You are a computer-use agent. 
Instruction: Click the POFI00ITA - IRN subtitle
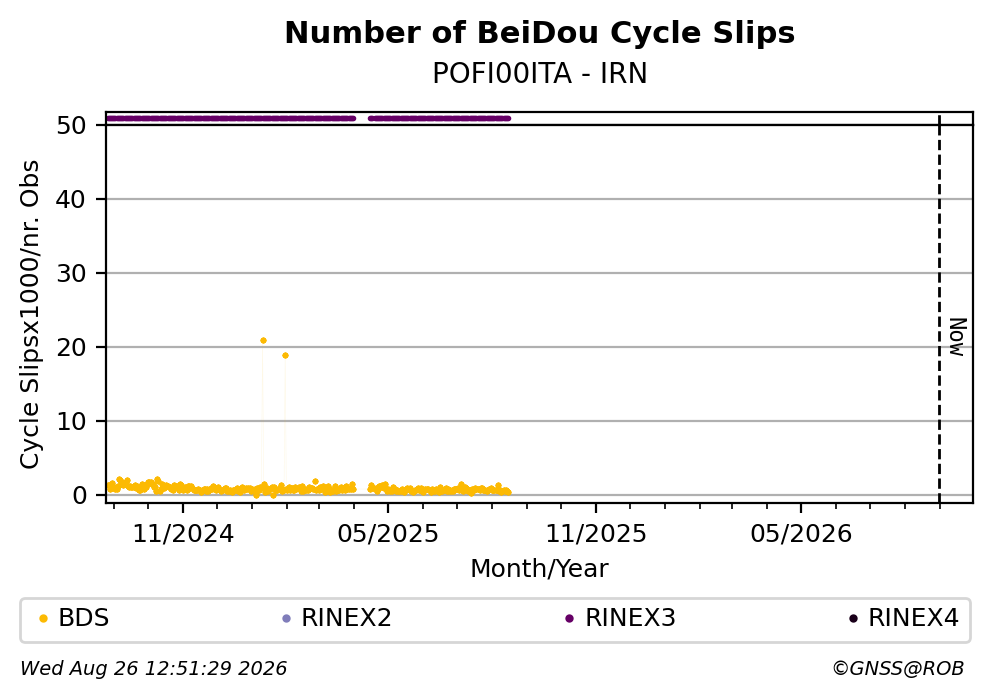click(x=540, y=73)
